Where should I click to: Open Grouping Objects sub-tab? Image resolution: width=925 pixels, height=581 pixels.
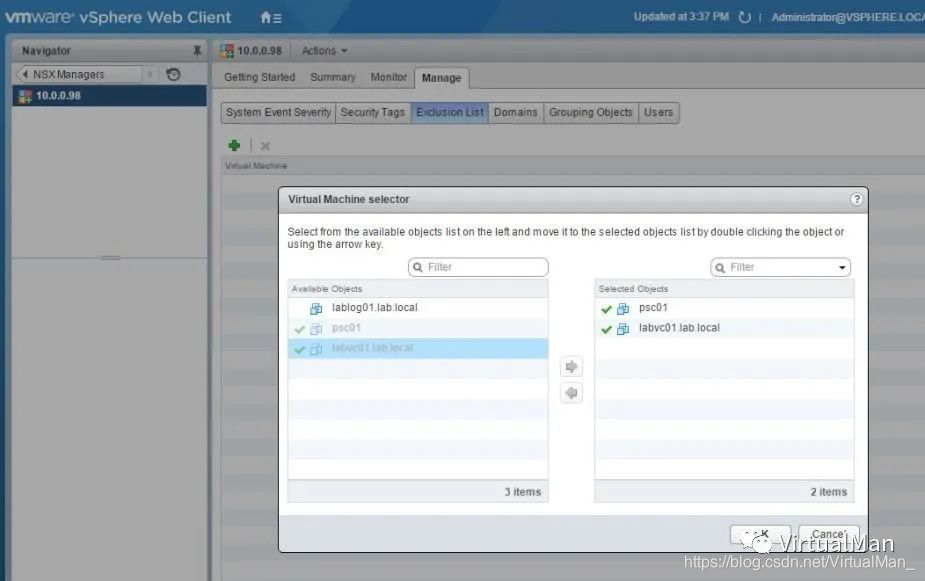[x=591, y=113]
